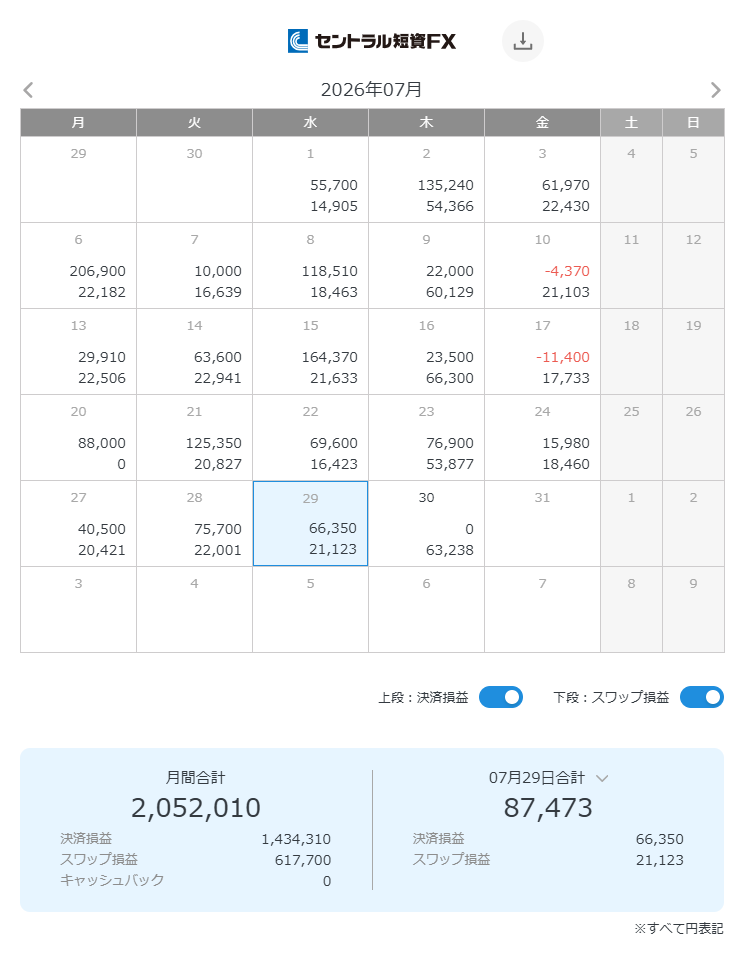Select July 15 cell showing 164,370
The image size is (744, 957).
311,352
